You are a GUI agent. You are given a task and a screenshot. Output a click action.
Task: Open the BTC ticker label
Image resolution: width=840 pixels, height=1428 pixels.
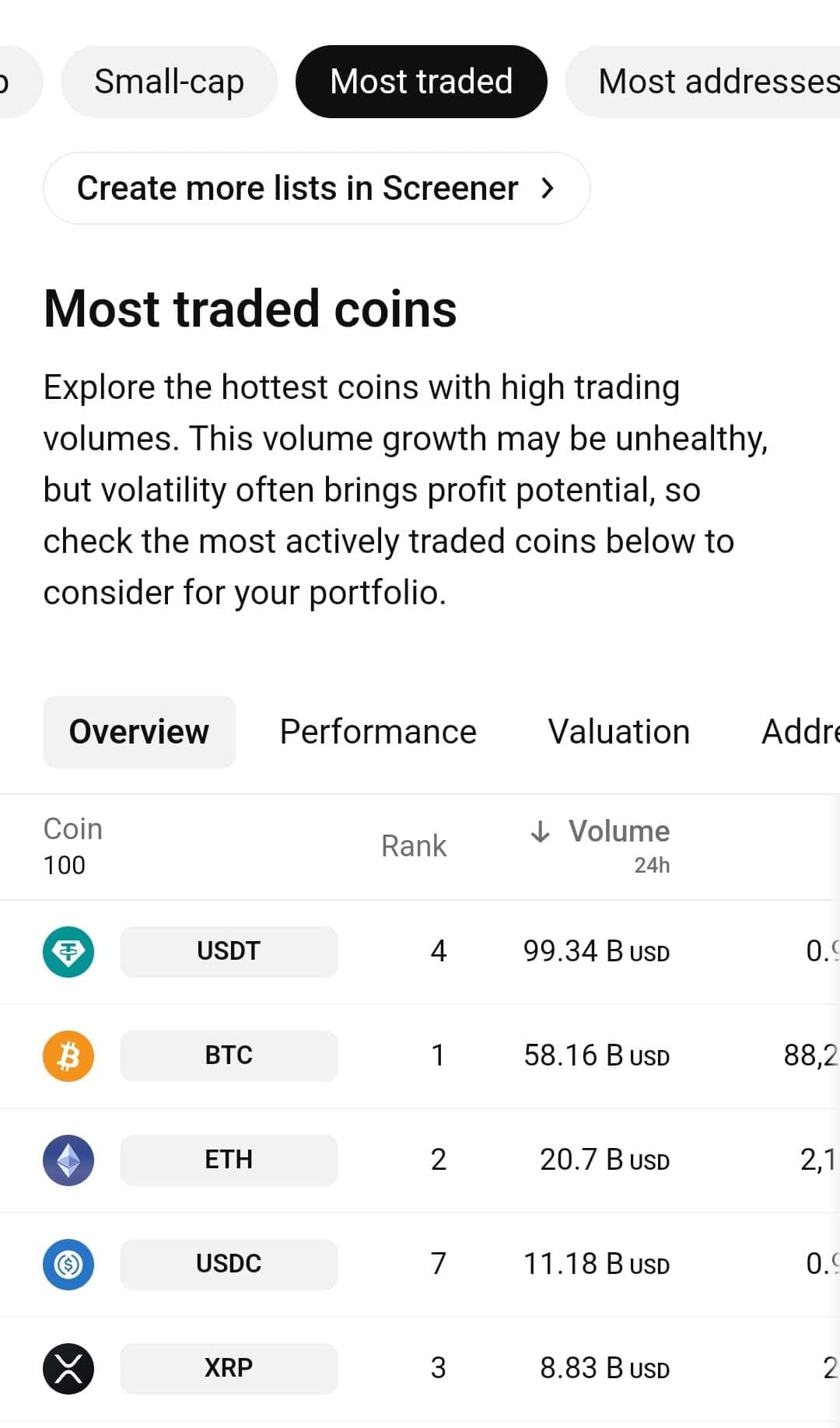(x=229, y=1055)
